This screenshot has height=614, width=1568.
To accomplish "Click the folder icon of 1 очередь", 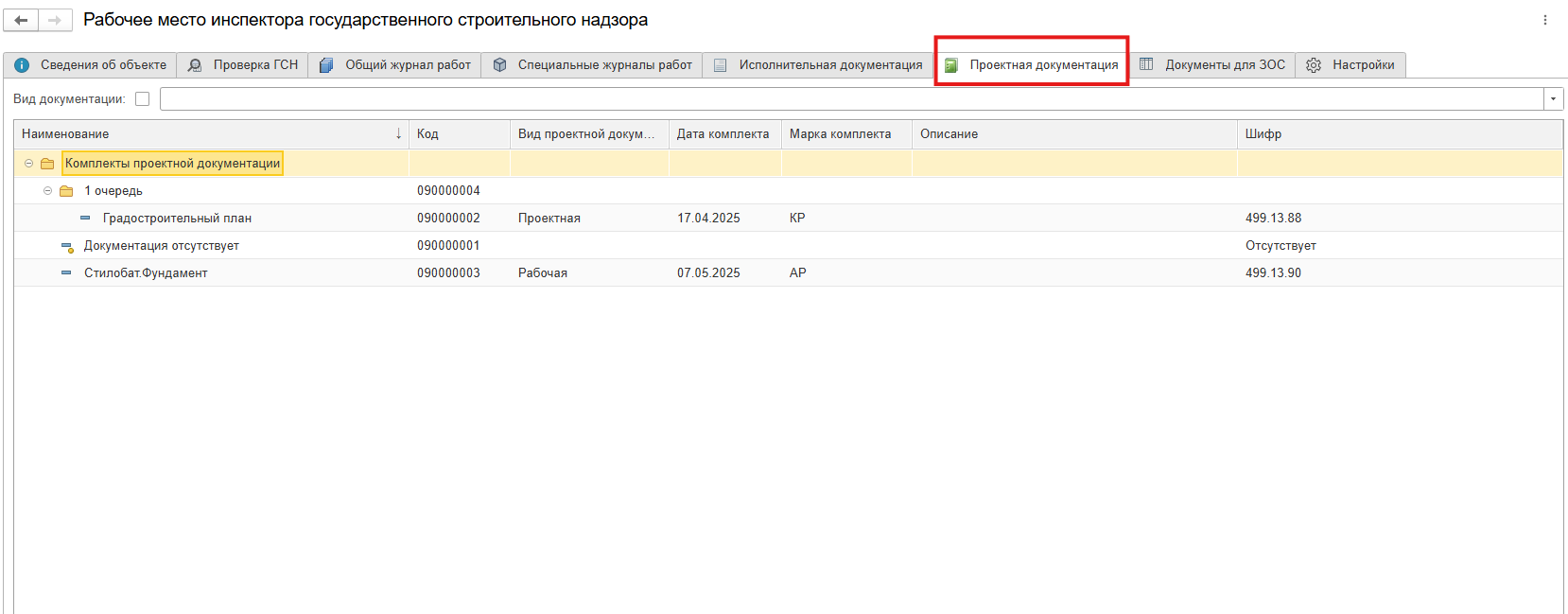I will pyautogui.click(x=66, y=191).
